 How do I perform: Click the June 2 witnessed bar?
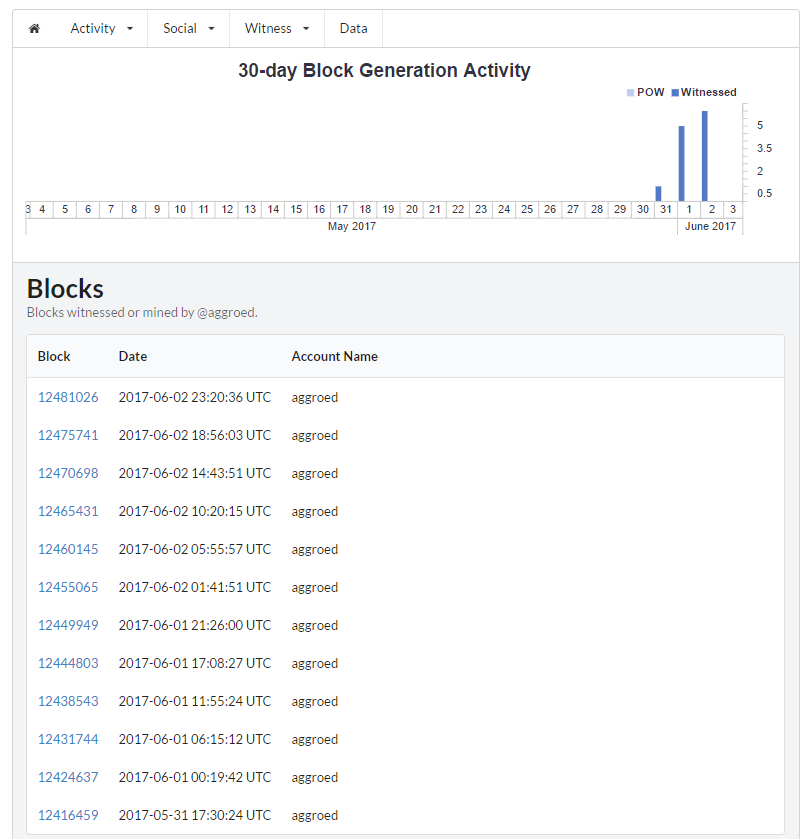point(705,156)
